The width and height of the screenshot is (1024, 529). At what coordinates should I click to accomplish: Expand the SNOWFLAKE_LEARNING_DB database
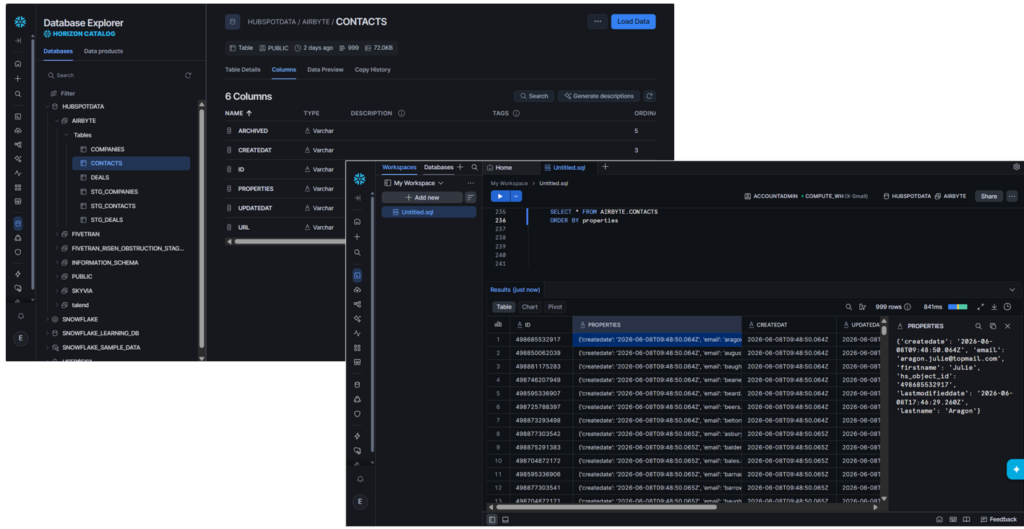[x=47, y=333]
